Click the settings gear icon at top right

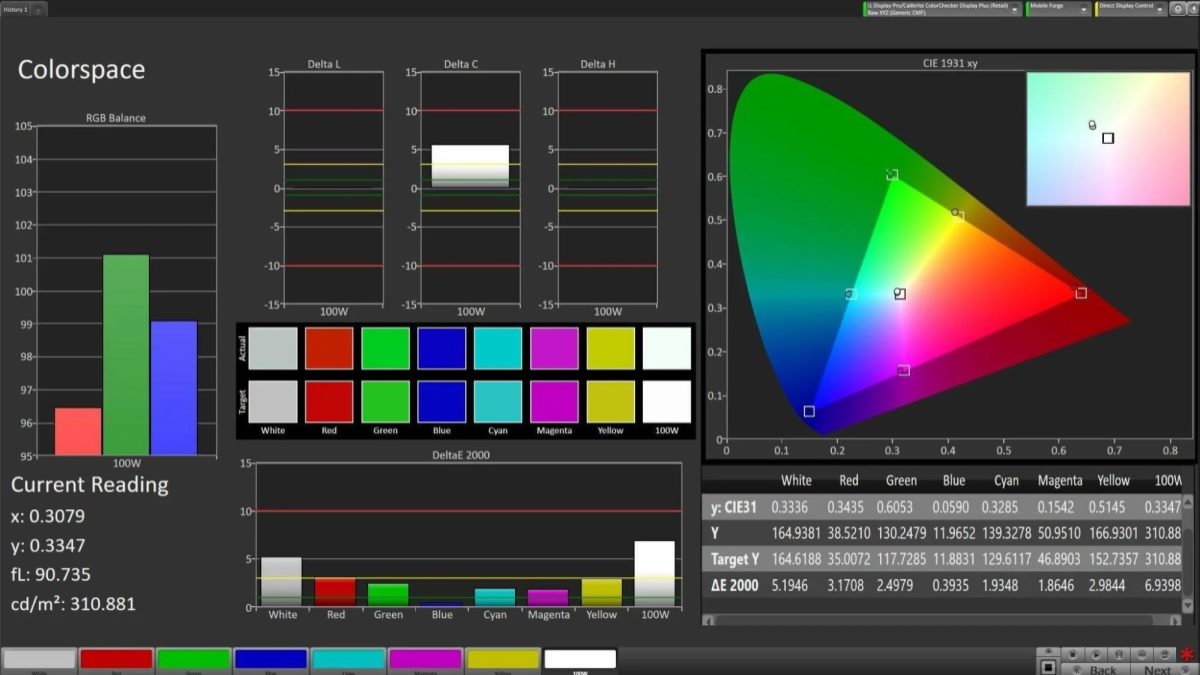(x=1178, y=9)
